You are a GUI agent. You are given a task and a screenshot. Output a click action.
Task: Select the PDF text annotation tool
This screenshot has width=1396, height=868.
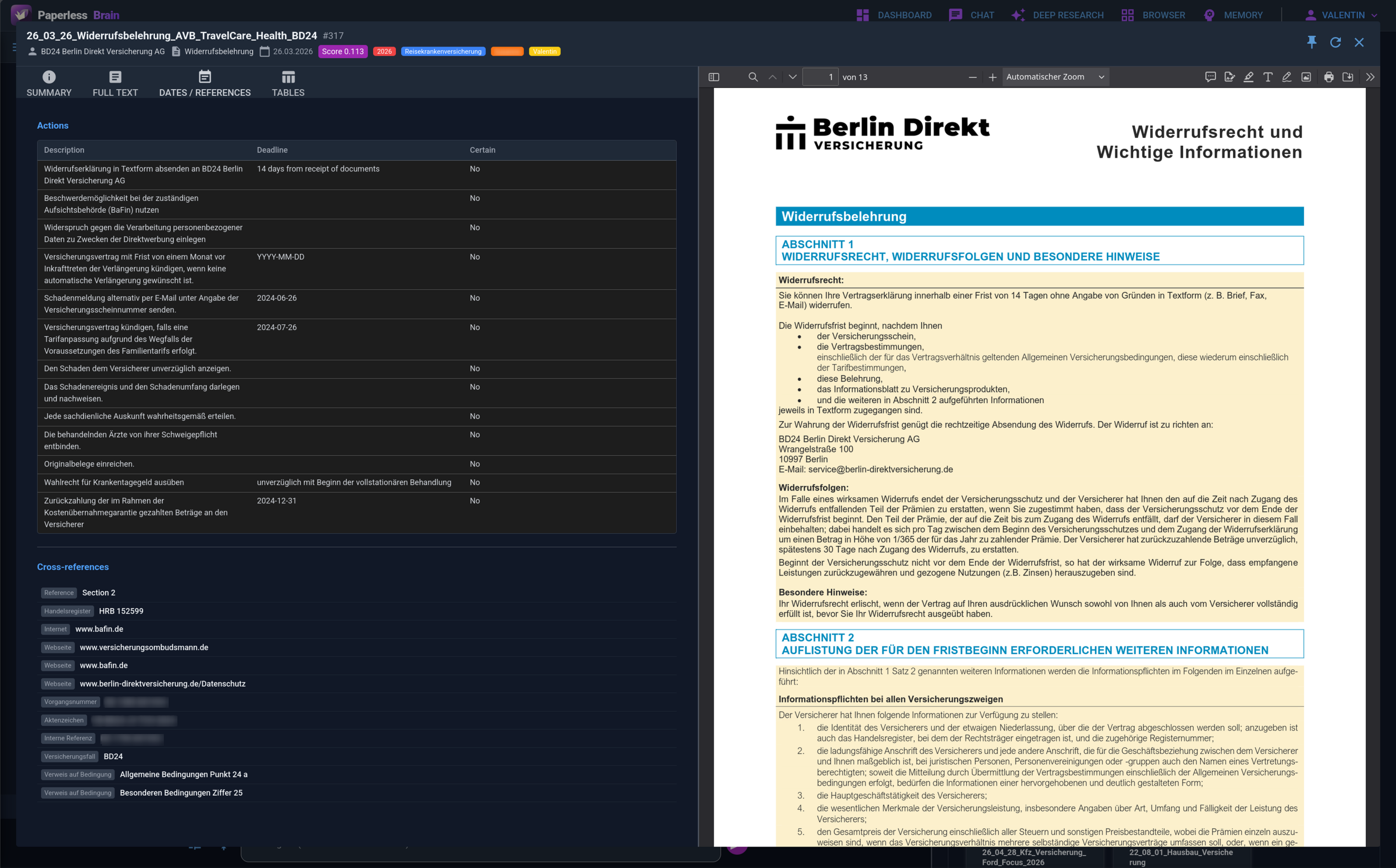click(1267, 77)
